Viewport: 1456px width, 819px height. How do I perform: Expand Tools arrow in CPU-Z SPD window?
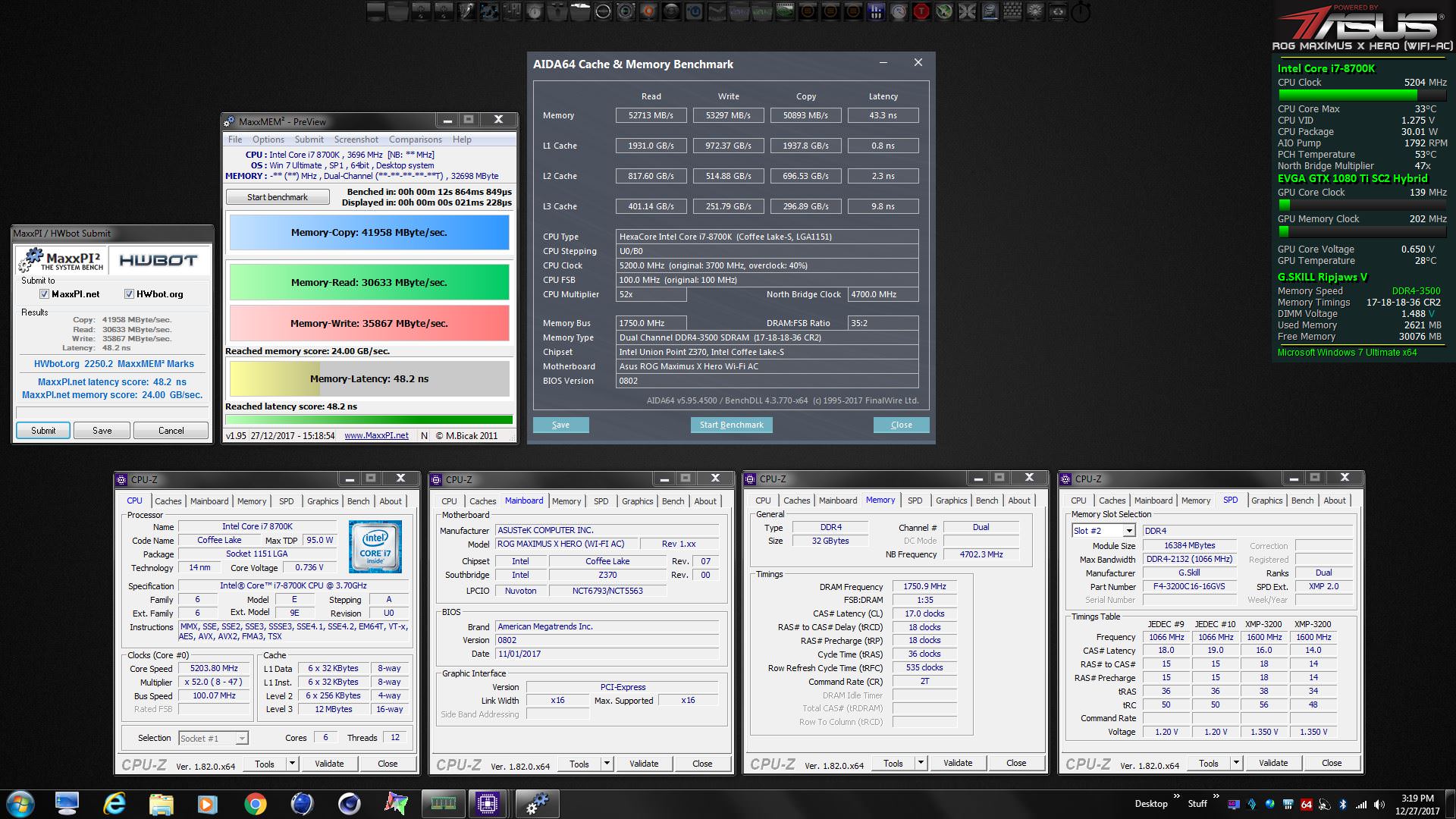pyautogui.click(x=1236, y=763)
